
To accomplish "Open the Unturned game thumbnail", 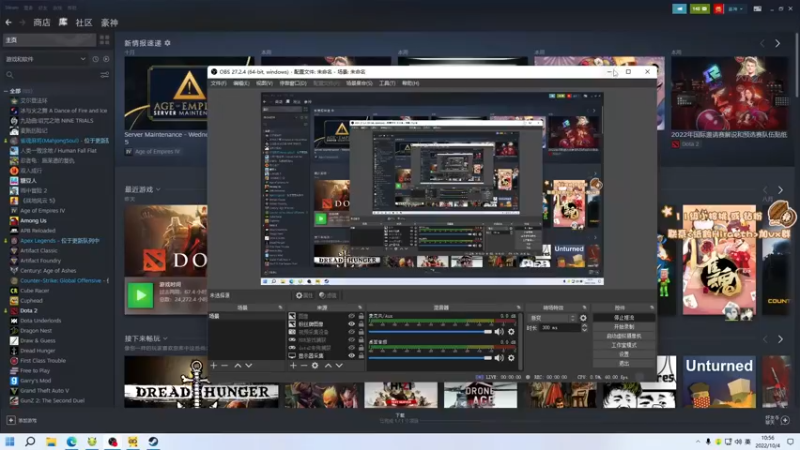I will click(719, 382).
